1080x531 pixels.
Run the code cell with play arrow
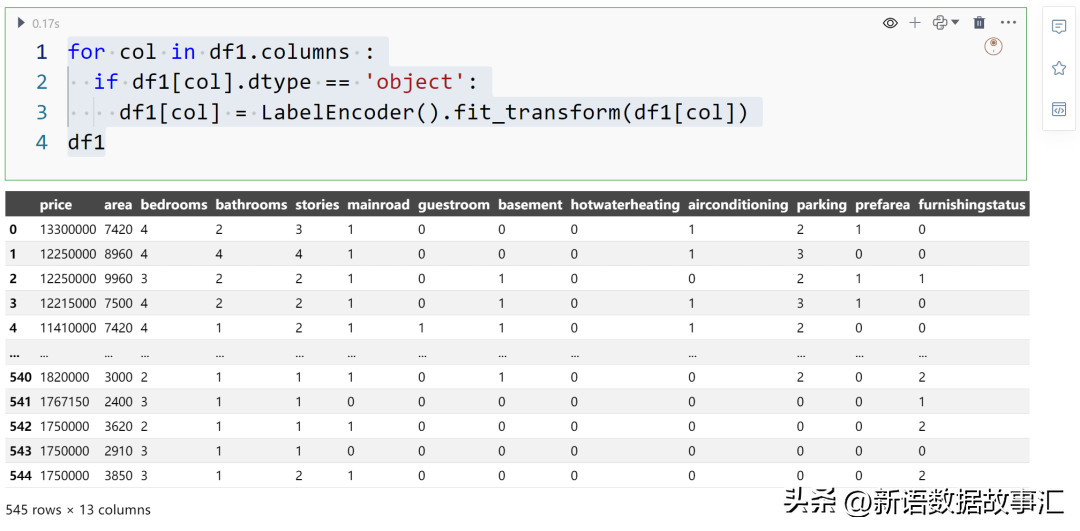(x=21, y=23)
